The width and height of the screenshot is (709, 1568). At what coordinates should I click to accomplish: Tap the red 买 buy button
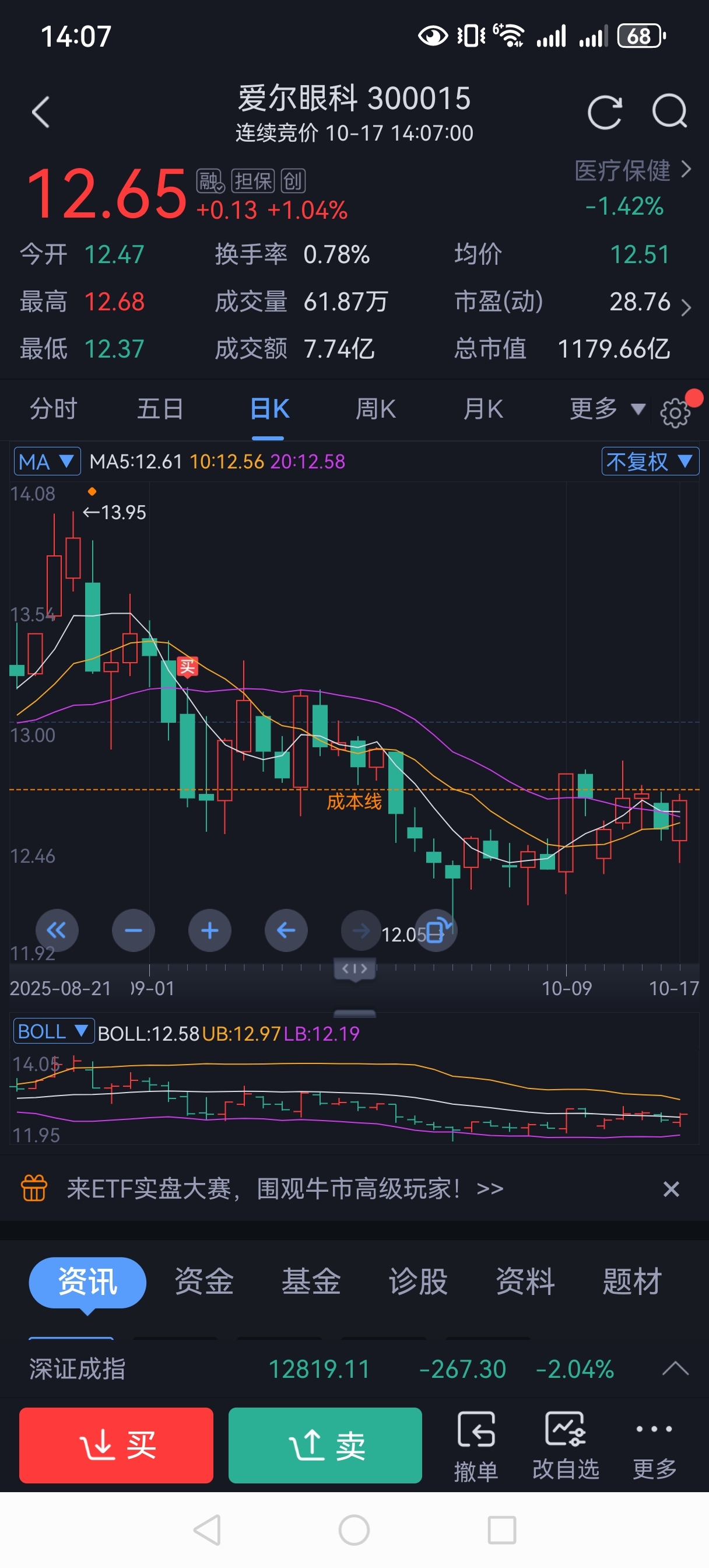(116, 1445)
